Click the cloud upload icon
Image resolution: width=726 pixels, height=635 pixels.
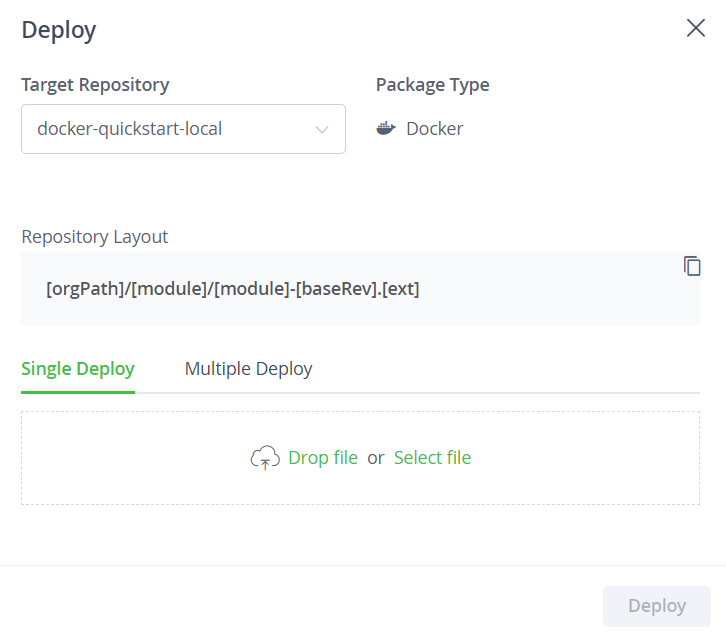click(265, 458)
